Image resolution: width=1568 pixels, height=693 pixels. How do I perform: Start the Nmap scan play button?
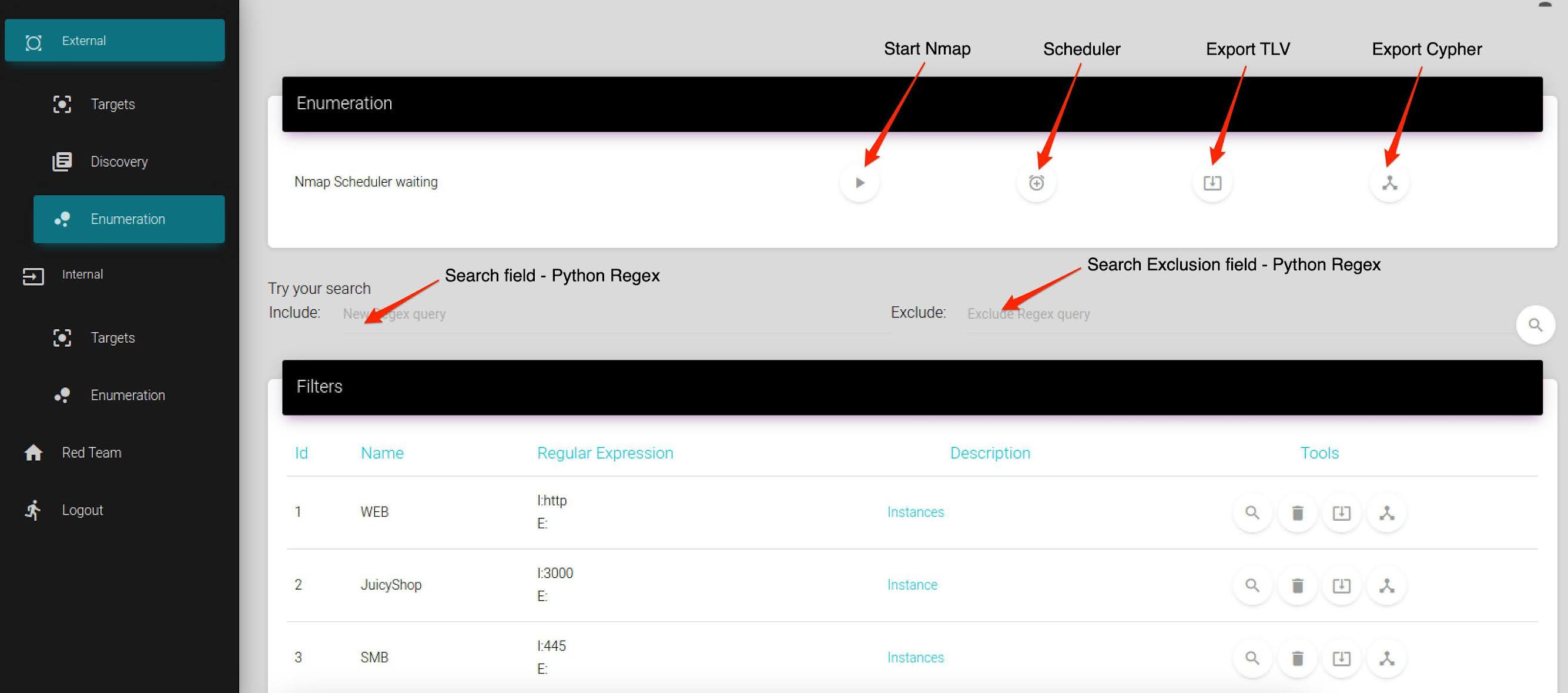(859, 183)
